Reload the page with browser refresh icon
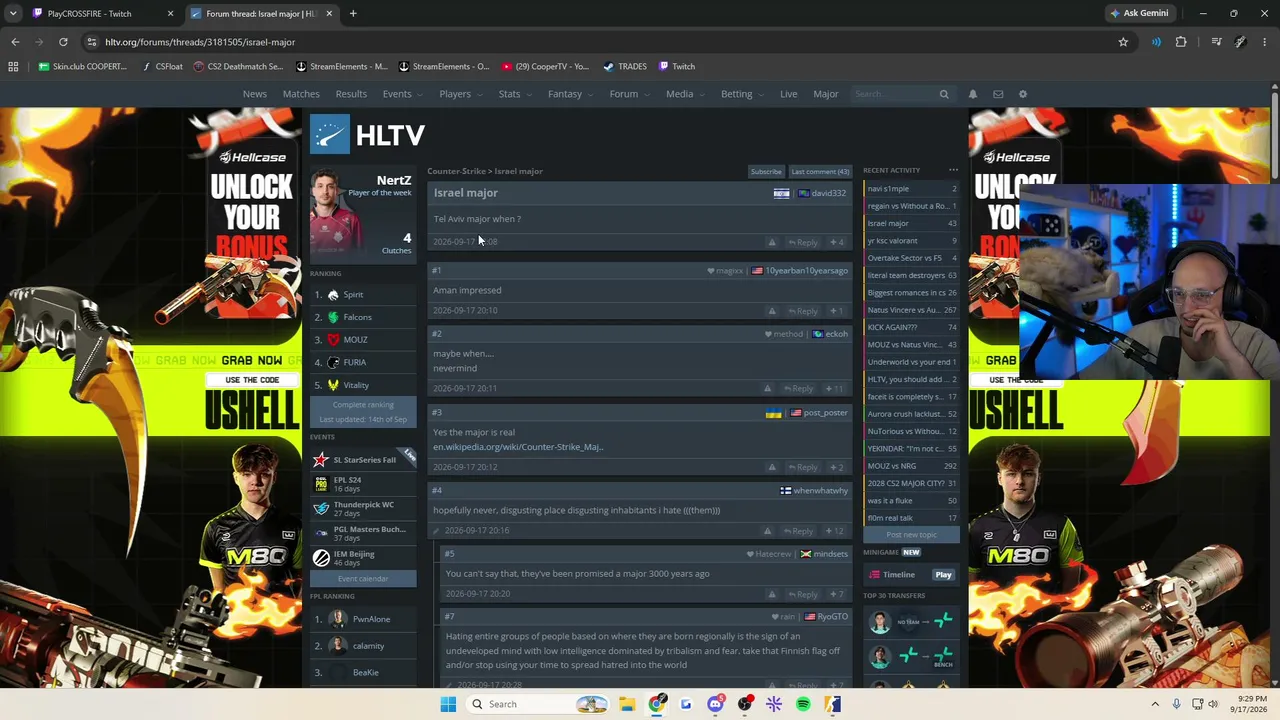The image size is (1280, 720). tap(63, 42)
